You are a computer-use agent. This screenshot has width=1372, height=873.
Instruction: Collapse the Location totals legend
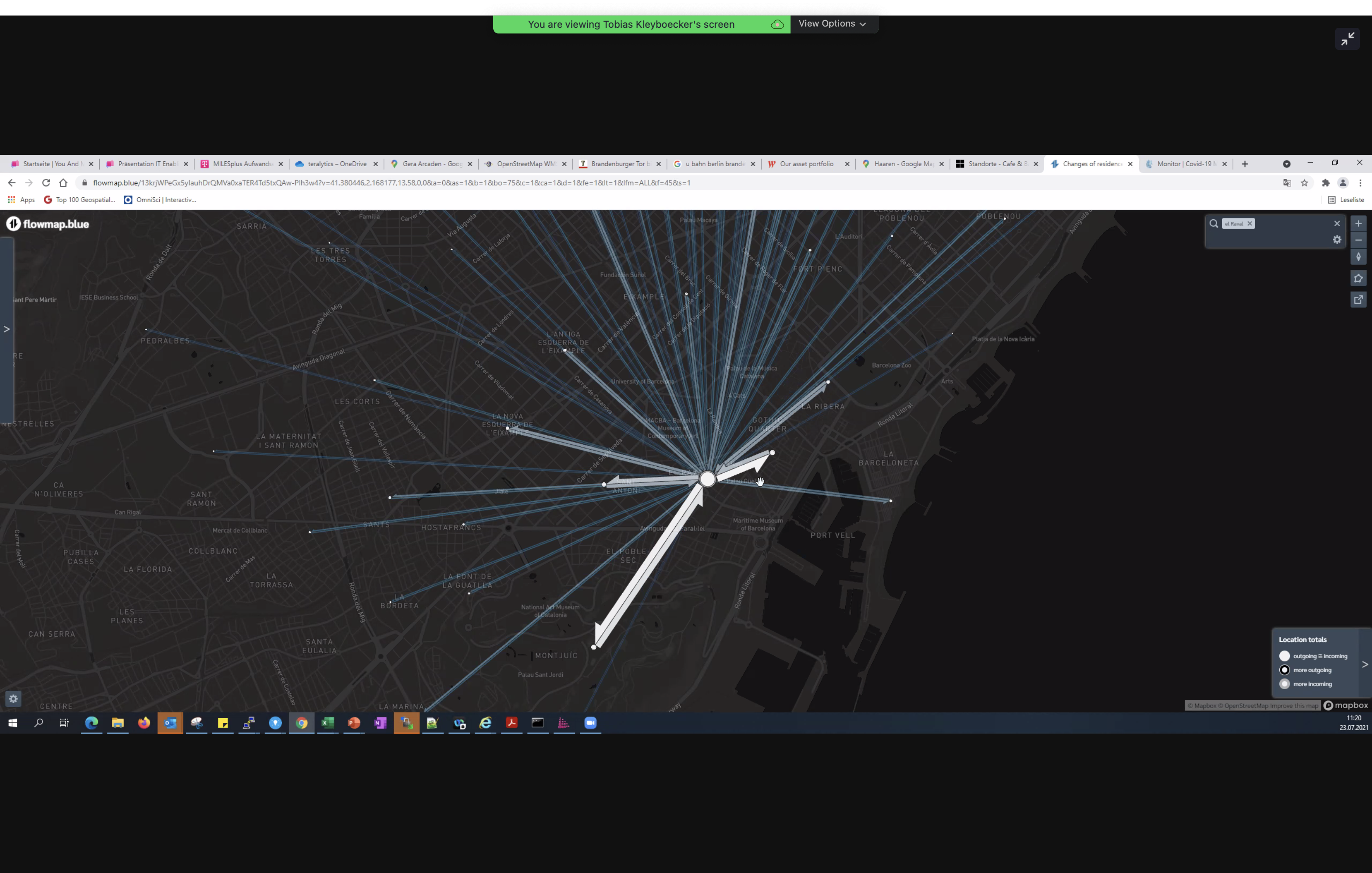pos(1365,664)
